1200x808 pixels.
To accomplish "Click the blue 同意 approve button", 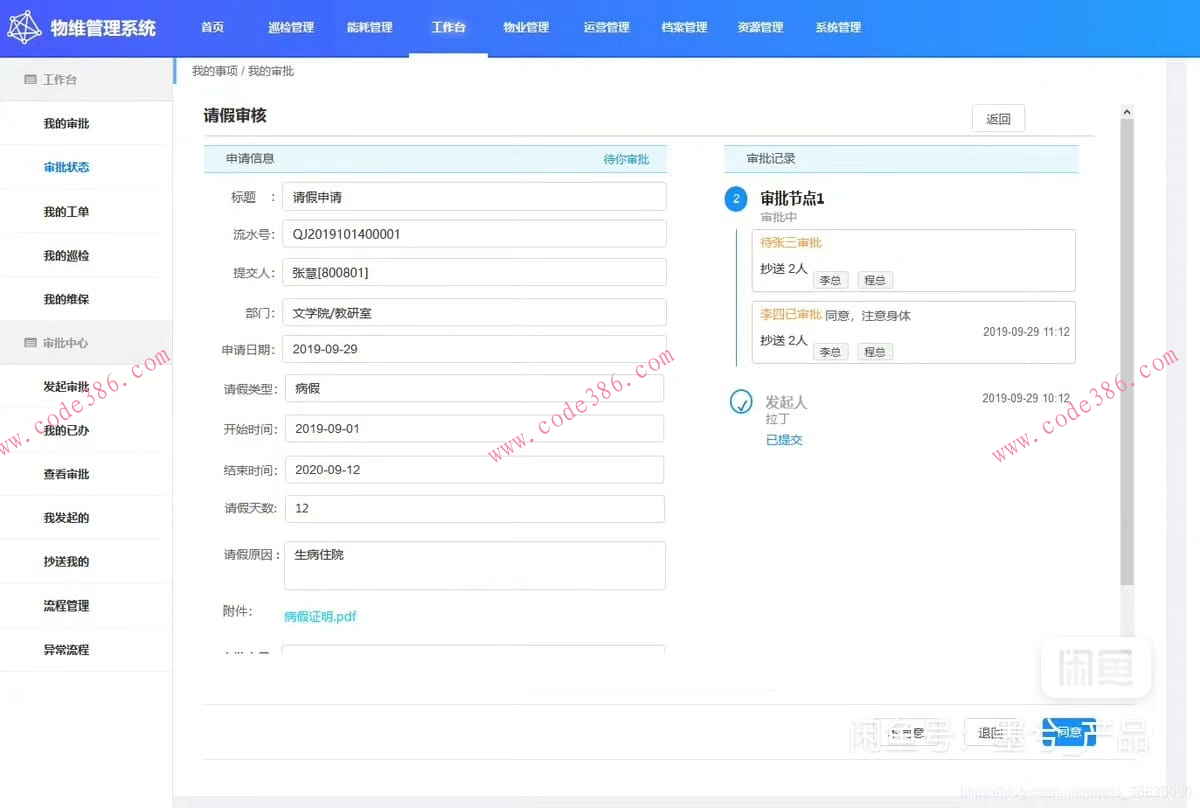I will click(x=1068, y=732).
